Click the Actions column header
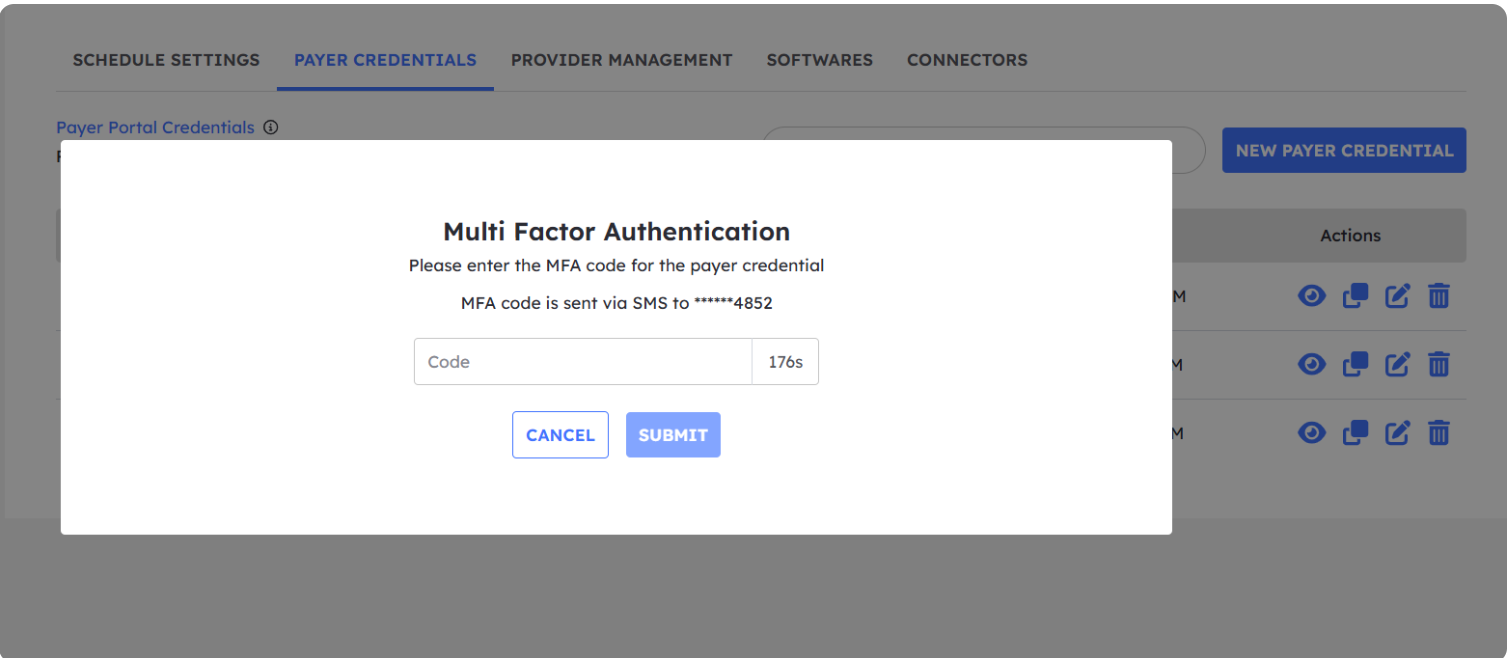Image resolution: width=1512 pixels, height=658 pixels. coord(1350,236)
